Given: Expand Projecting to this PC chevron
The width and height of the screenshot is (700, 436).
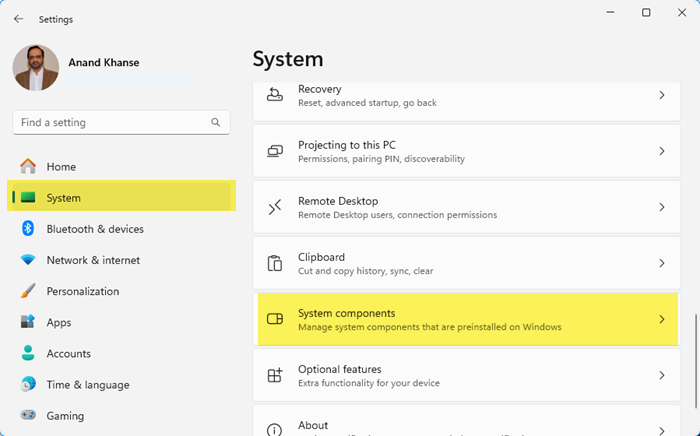Looking at the screenshot, I should click(661, 151).
